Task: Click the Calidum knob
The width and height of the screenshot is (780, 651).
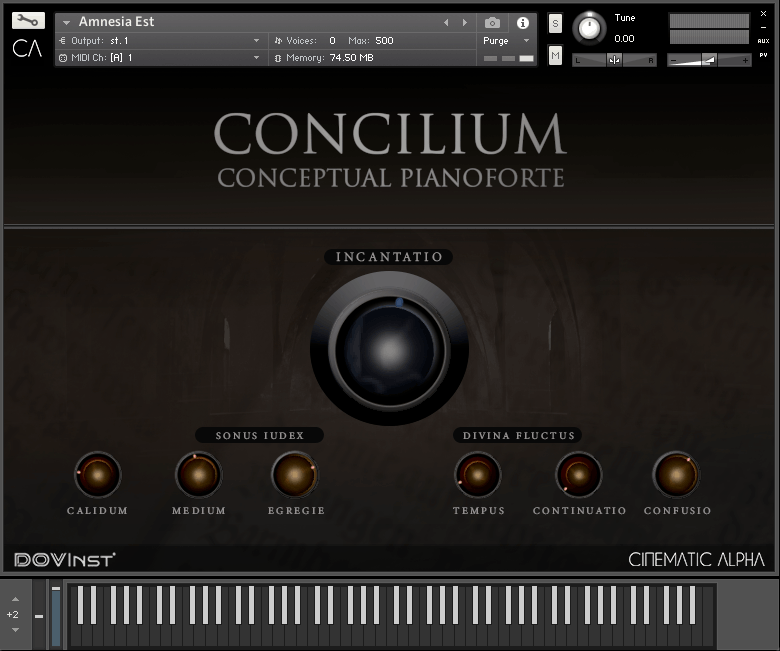Action: [98, 474]
